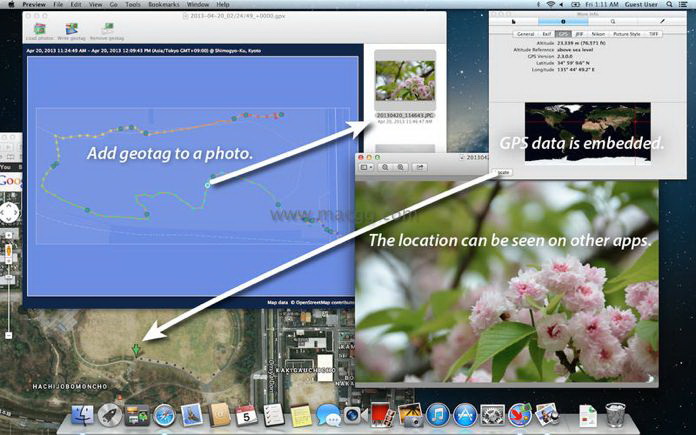Viewport: 696px width, 435px height.
Task: Open the Trash in the Dock
Action: tap(616, 415)
